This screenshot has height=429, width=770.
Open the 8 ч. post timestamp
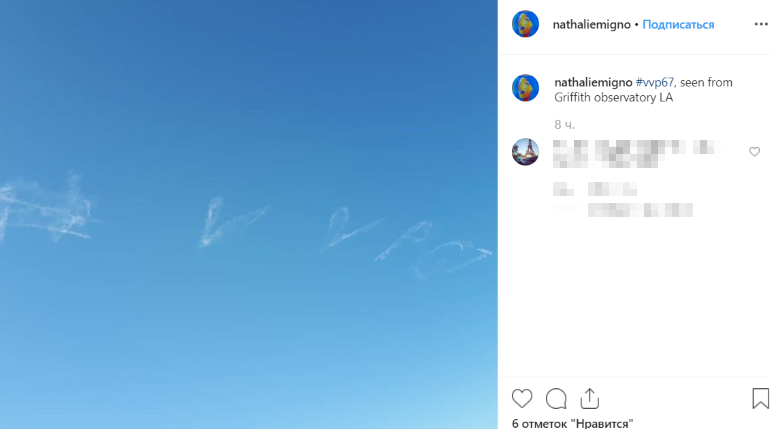coord(564,125)
